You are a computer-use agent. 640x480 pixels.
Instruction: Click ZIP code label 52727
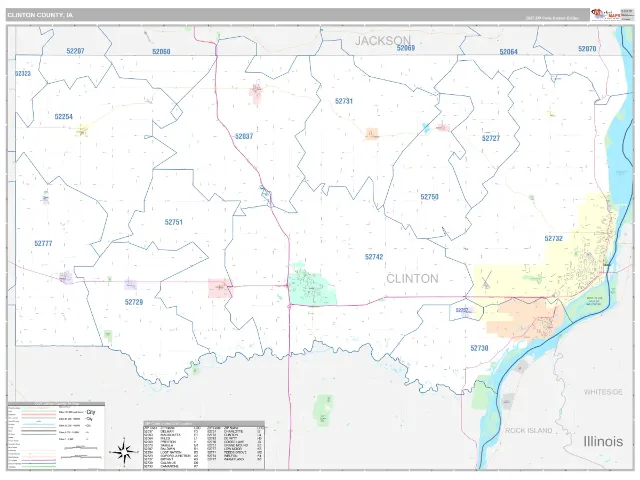tap(491, 138)
